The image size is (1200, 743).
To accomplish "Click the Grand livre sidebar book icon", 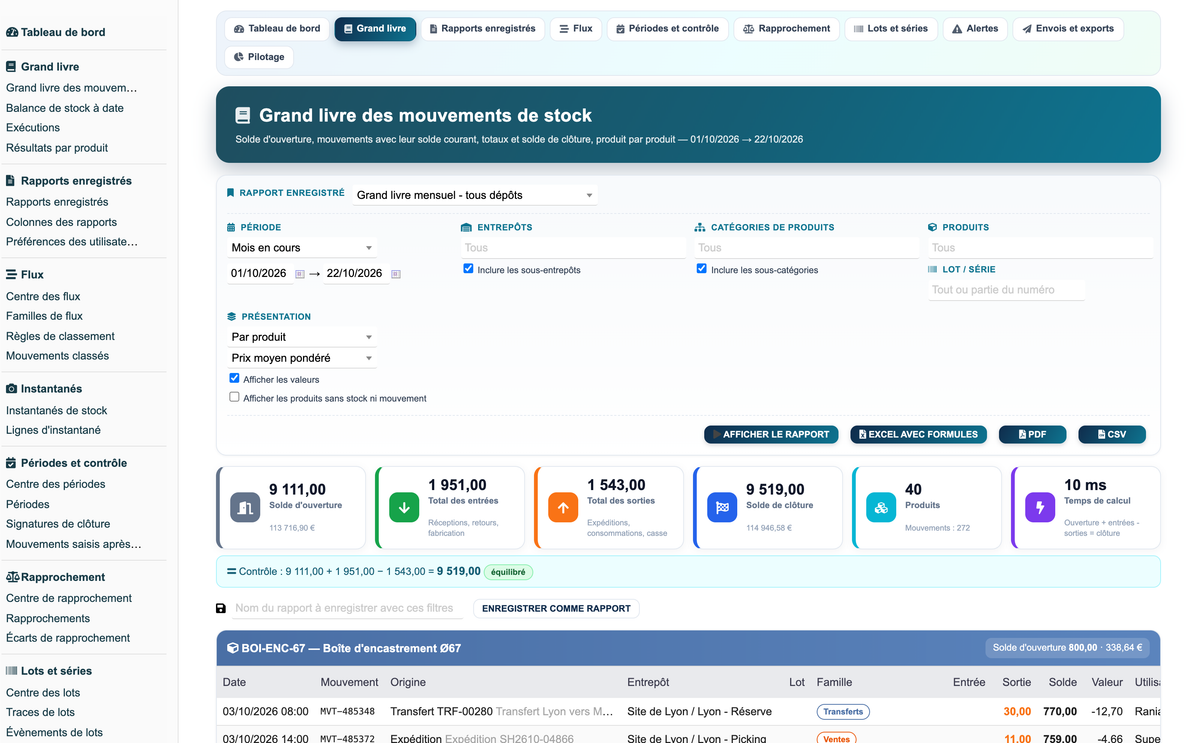I will [11, 67].
